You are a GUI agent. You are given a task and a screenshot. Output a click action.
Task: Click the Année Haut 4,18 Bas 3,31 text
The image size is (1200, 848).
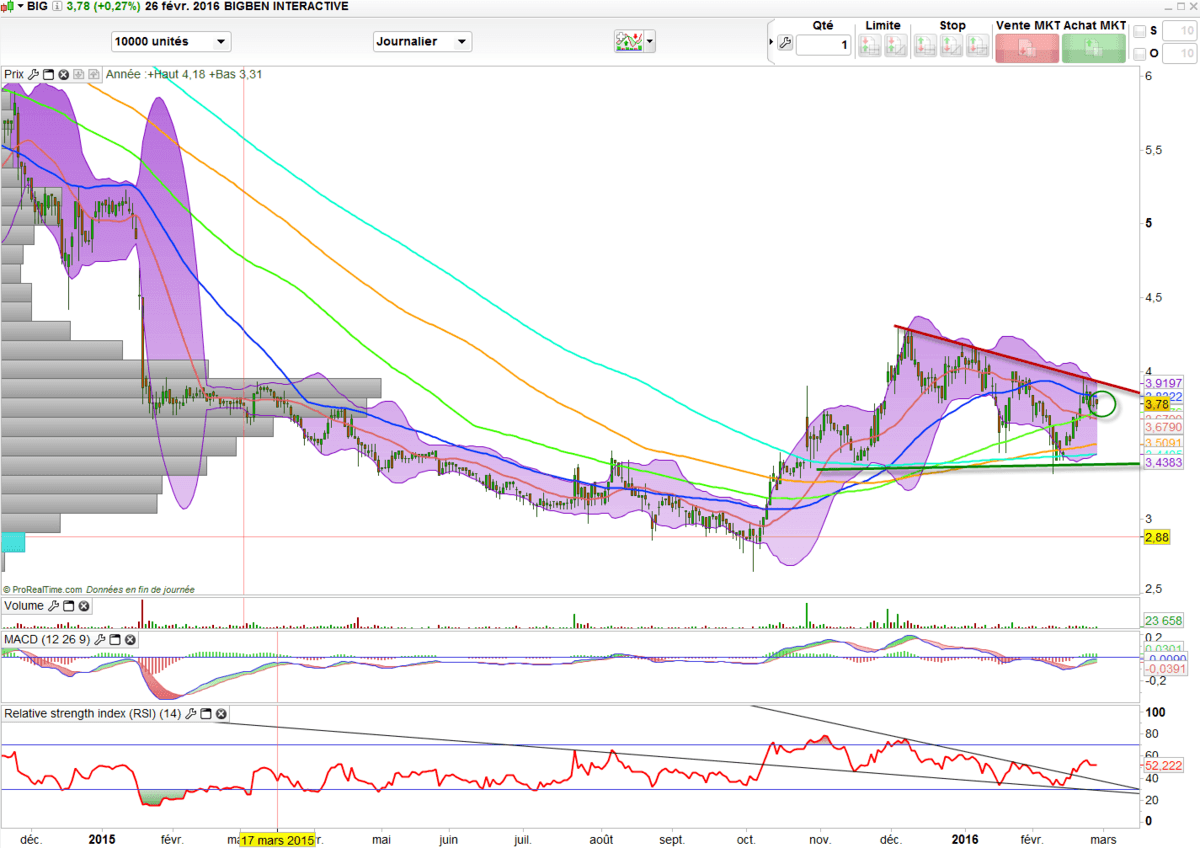tap(184, 74)
